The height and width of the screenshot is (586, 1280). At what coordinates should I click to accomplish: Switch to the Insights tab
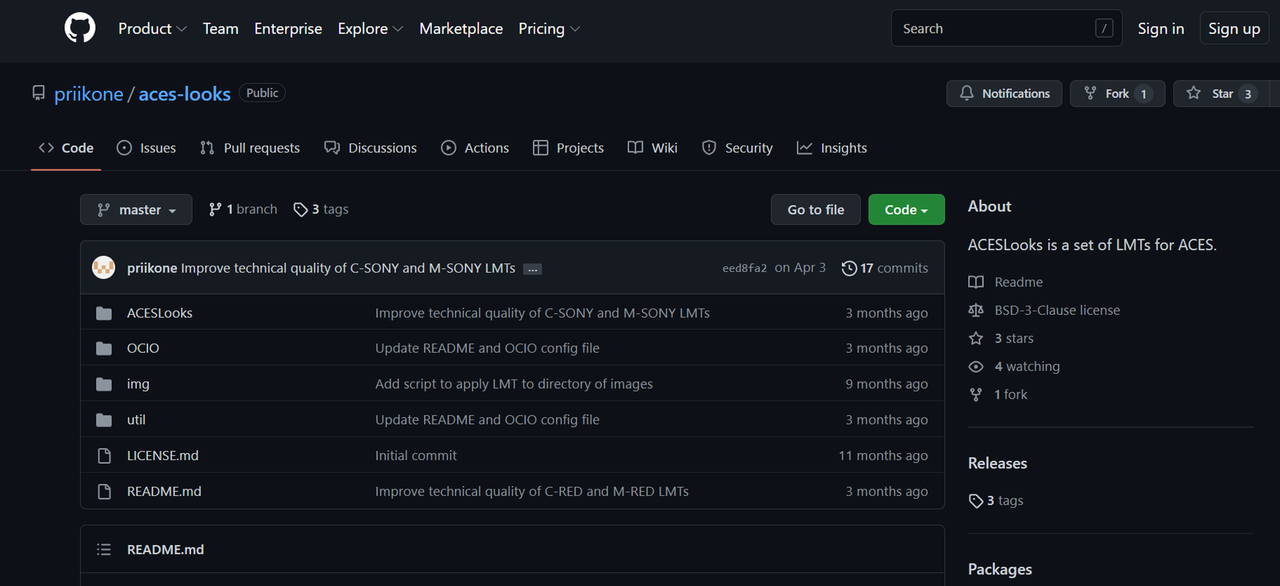832,148
